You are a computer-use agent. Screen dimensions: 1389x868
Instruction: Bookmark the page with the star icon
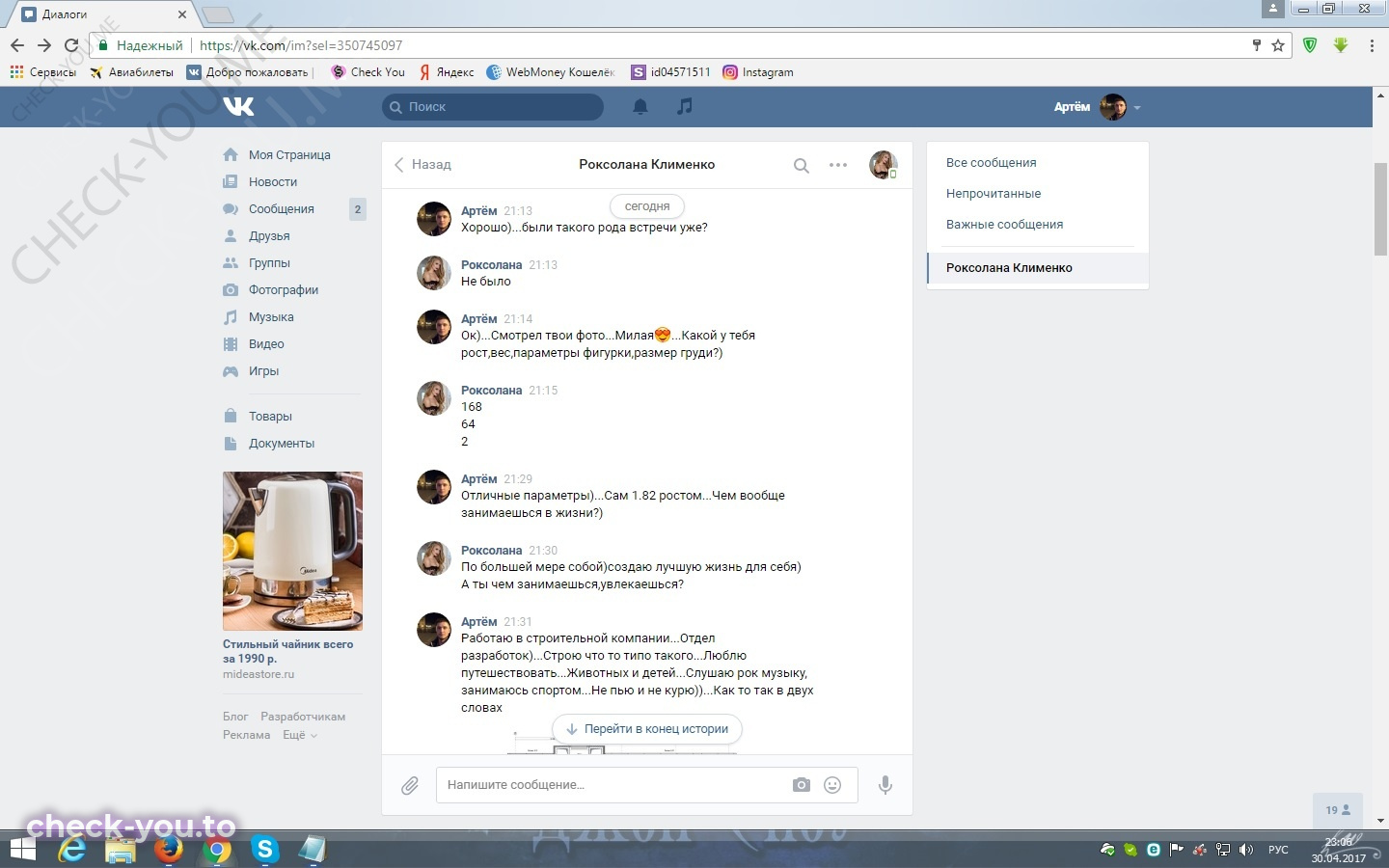point(1278,45)
